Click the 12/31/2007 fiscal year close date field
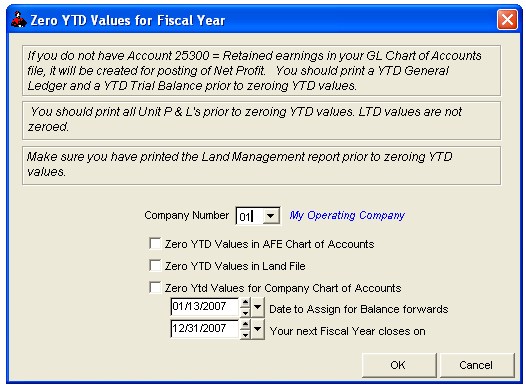 [x=205, y=329]
